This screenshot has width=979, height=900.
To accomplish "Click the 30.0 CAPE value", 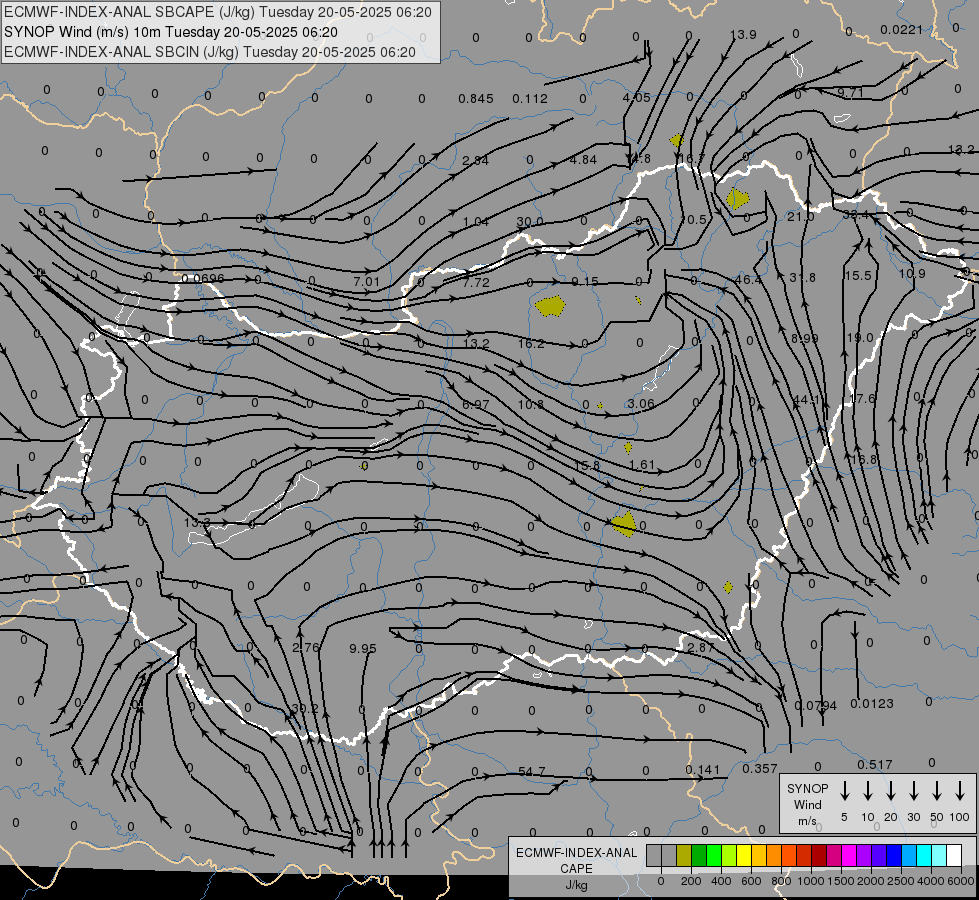I will tap(530, 222).
